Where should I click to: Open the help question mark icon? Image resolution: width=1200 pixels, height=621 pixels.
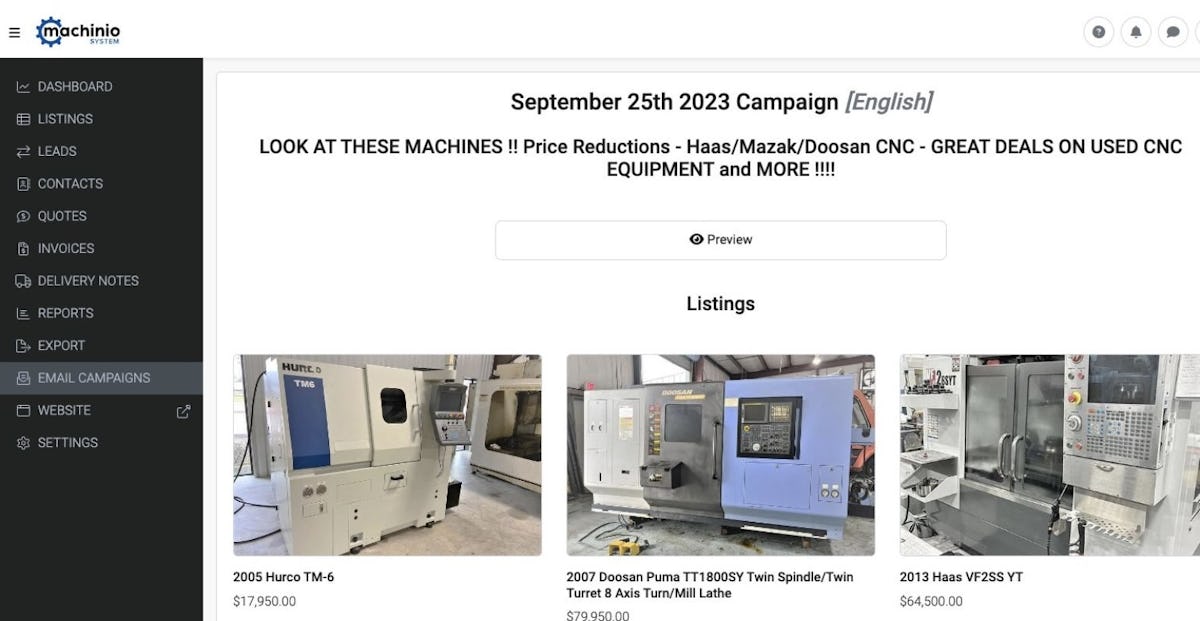[x=1099, y=32]
